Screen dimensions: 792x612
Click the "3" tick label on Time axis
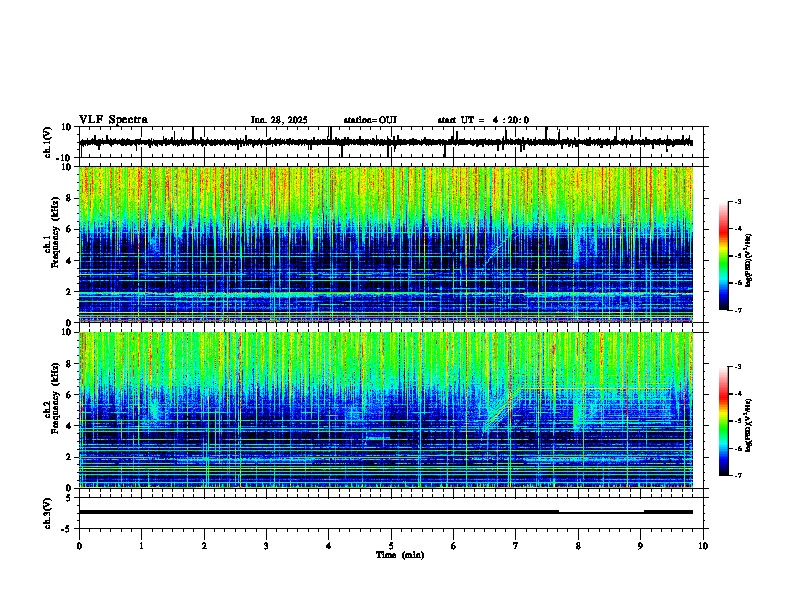coord(266,546)
